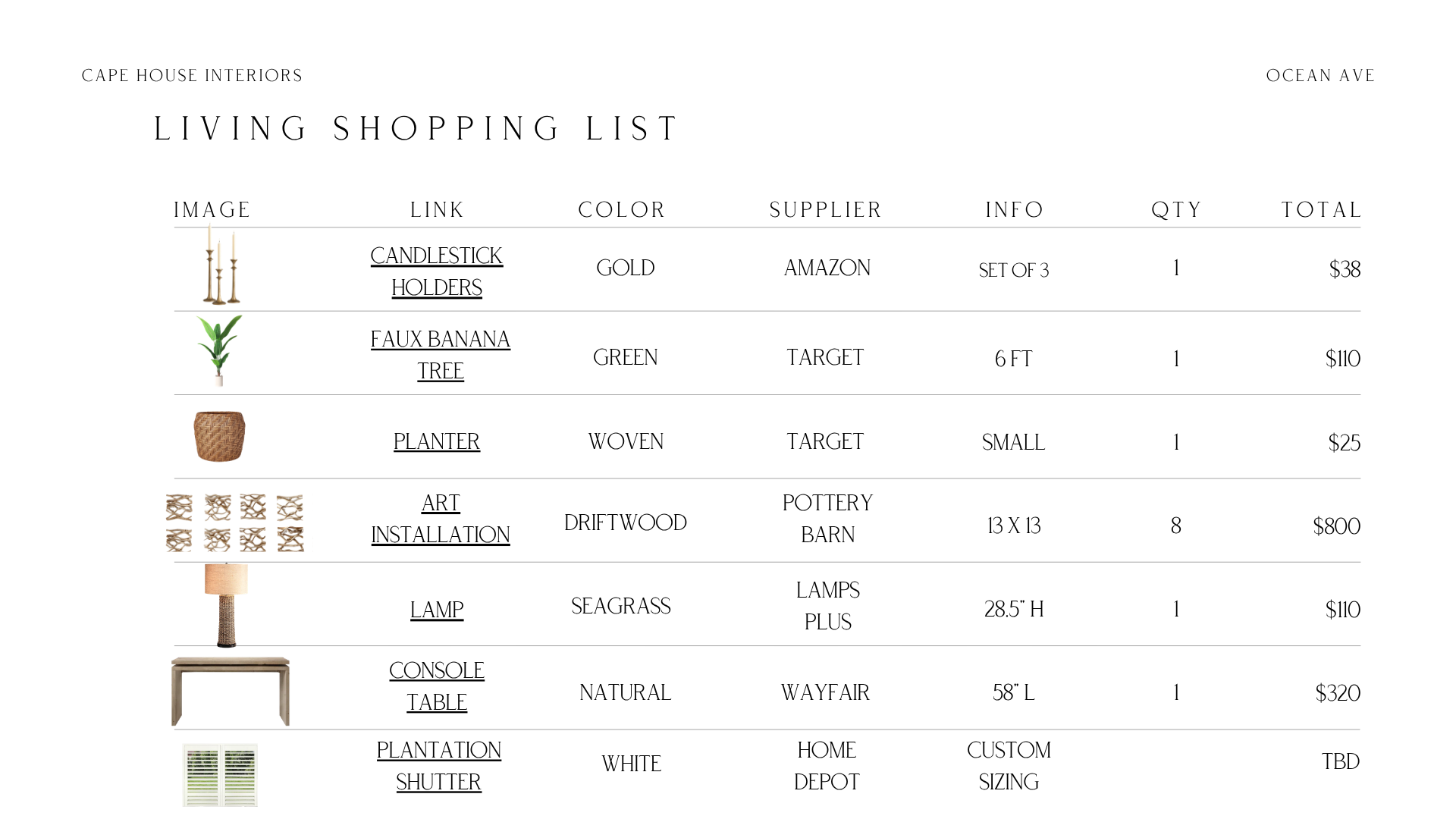Open the Plantation Shutter link

[439, 766]
